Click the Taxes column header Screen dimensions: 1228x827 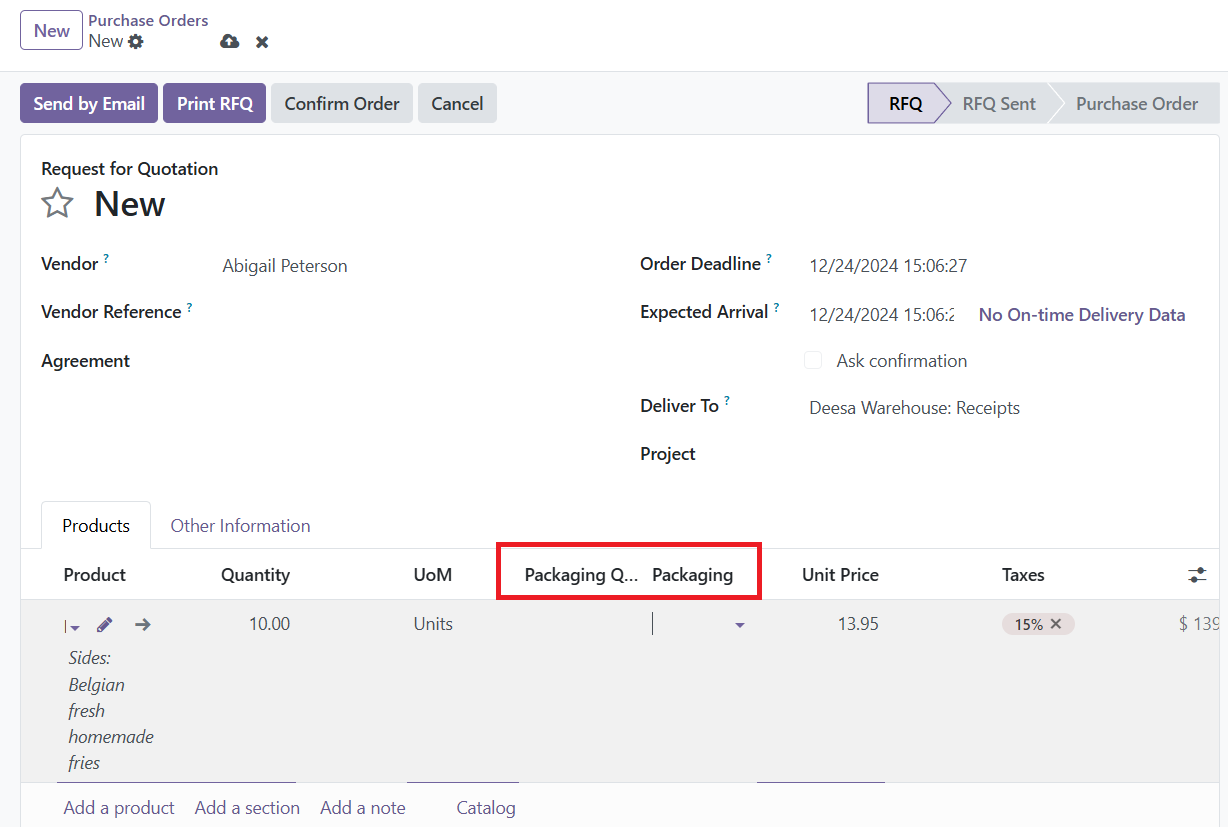tap(1023, 575)
